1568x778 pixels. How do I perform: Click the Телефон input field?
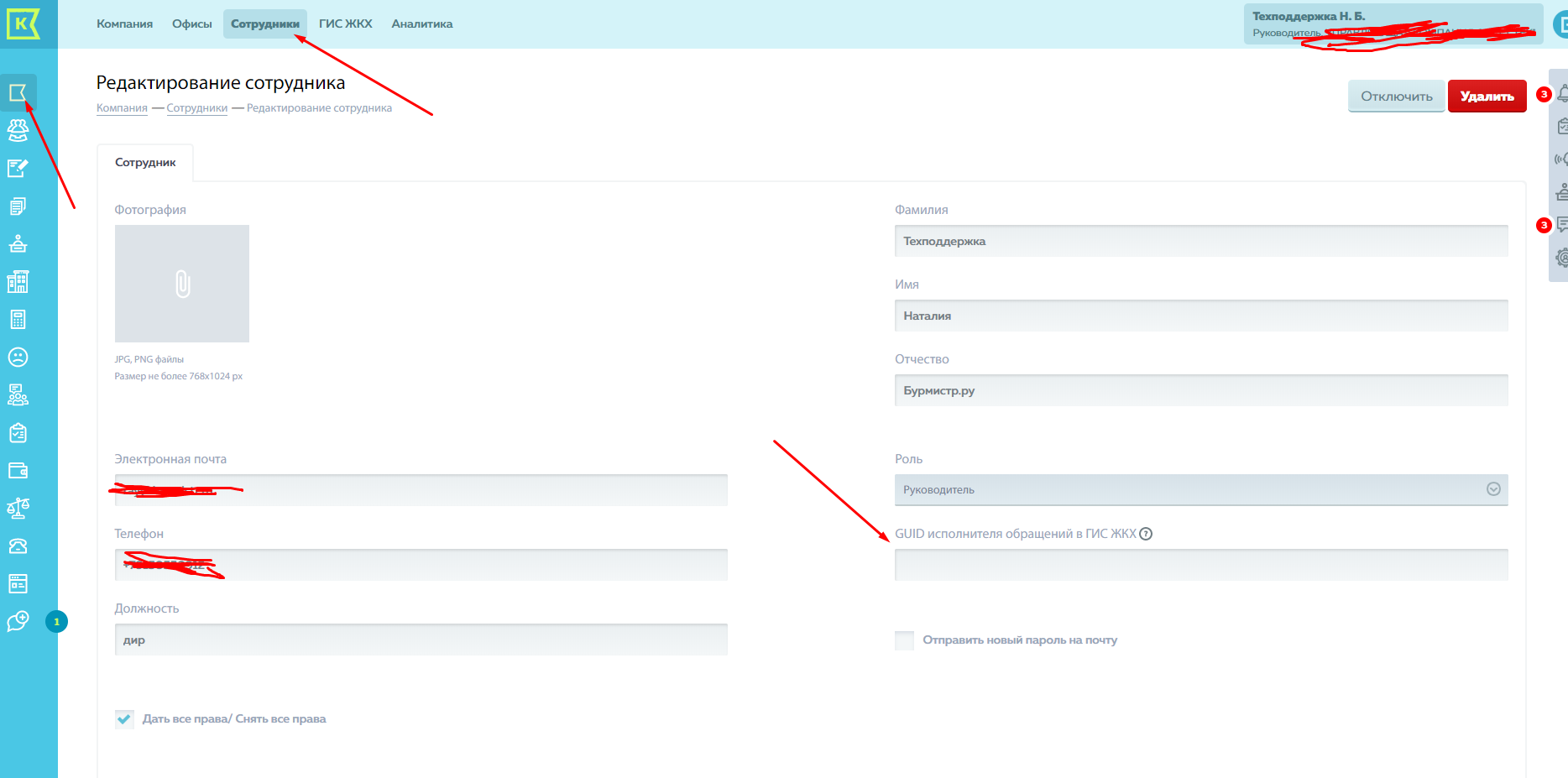[x=421, y=565]
